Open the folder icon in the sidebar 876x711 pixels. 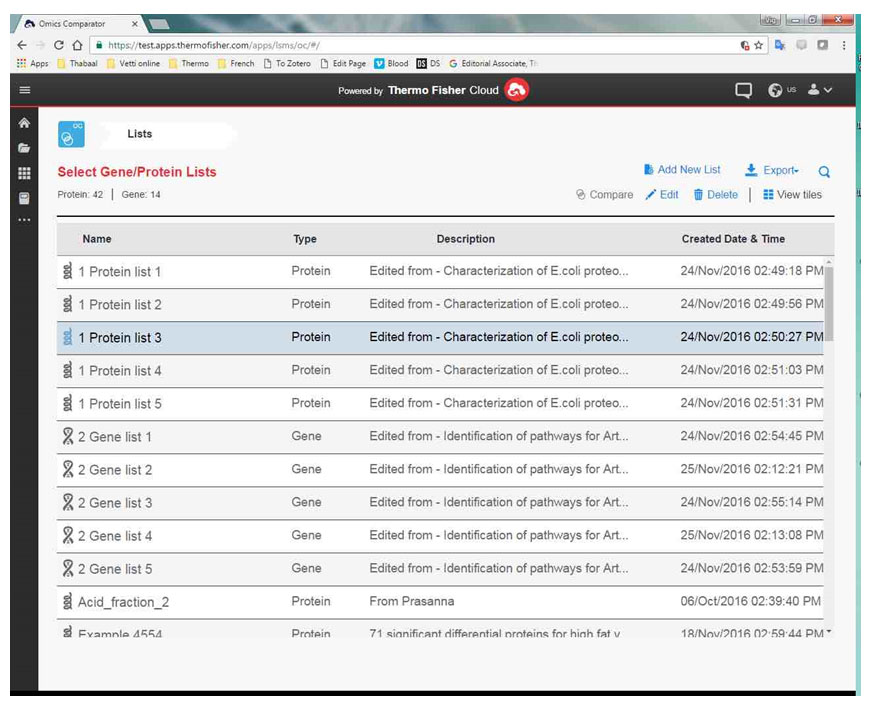pos(24,148)
